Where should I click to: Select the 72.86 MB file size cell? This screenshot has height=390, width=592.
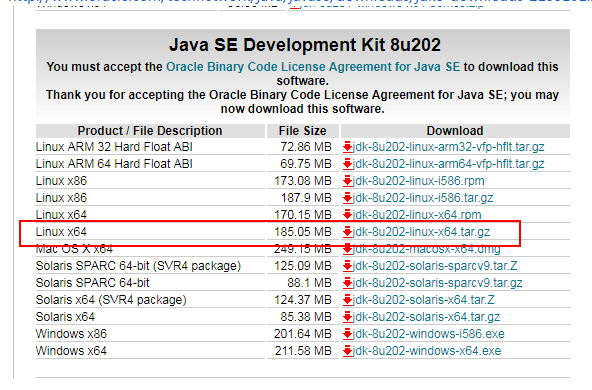pos(306,147)
